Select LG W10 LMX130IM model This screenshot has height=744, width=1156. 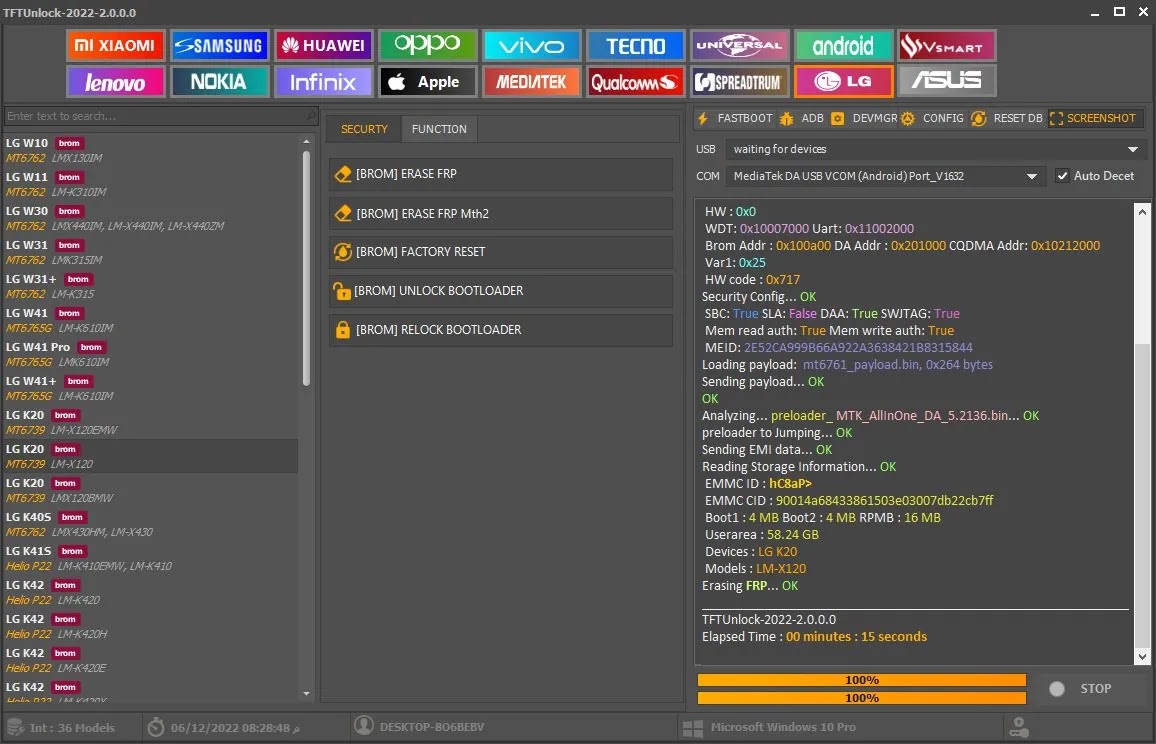click(150, 150)
